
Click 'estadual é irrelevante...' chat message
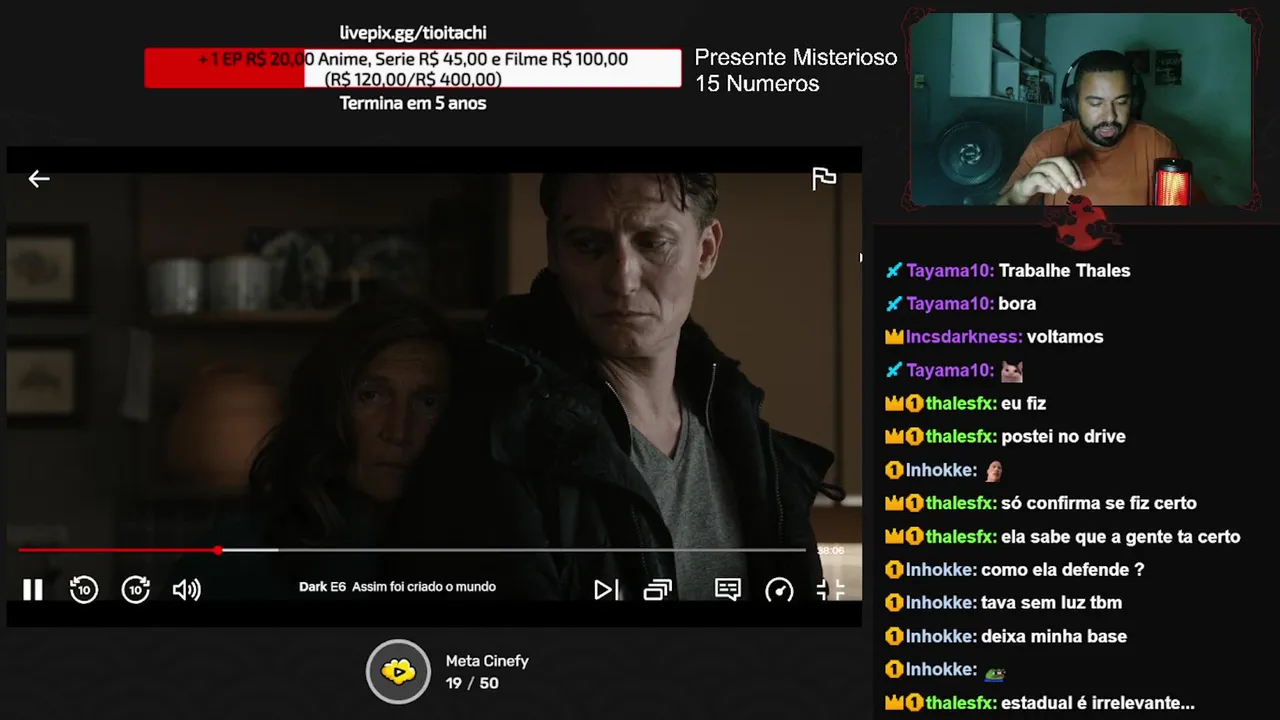(1097, 703)
